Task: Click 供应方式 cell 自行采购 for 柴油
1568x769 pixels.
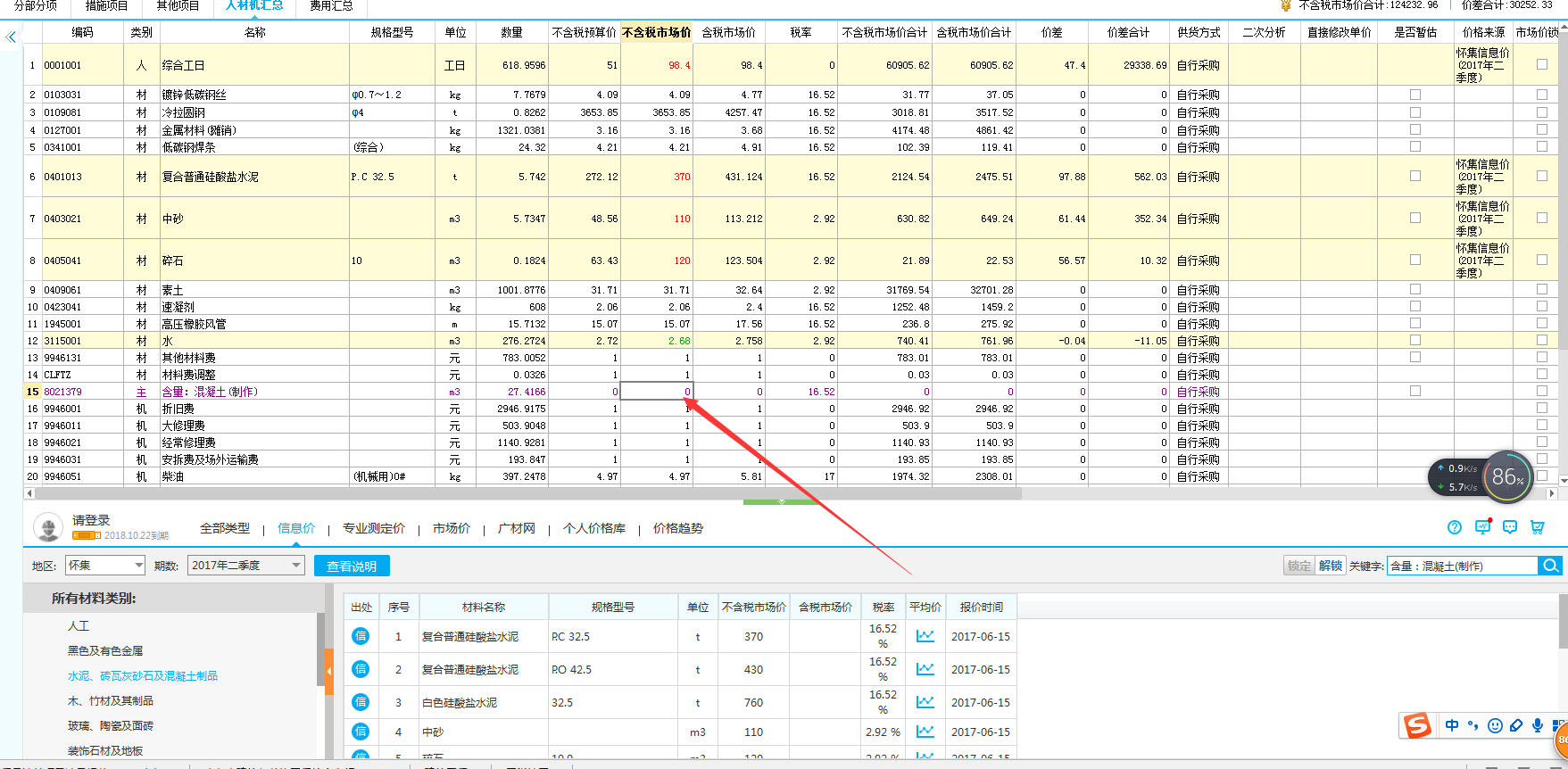Action: pyautogui.click(x=1198, y=476)
